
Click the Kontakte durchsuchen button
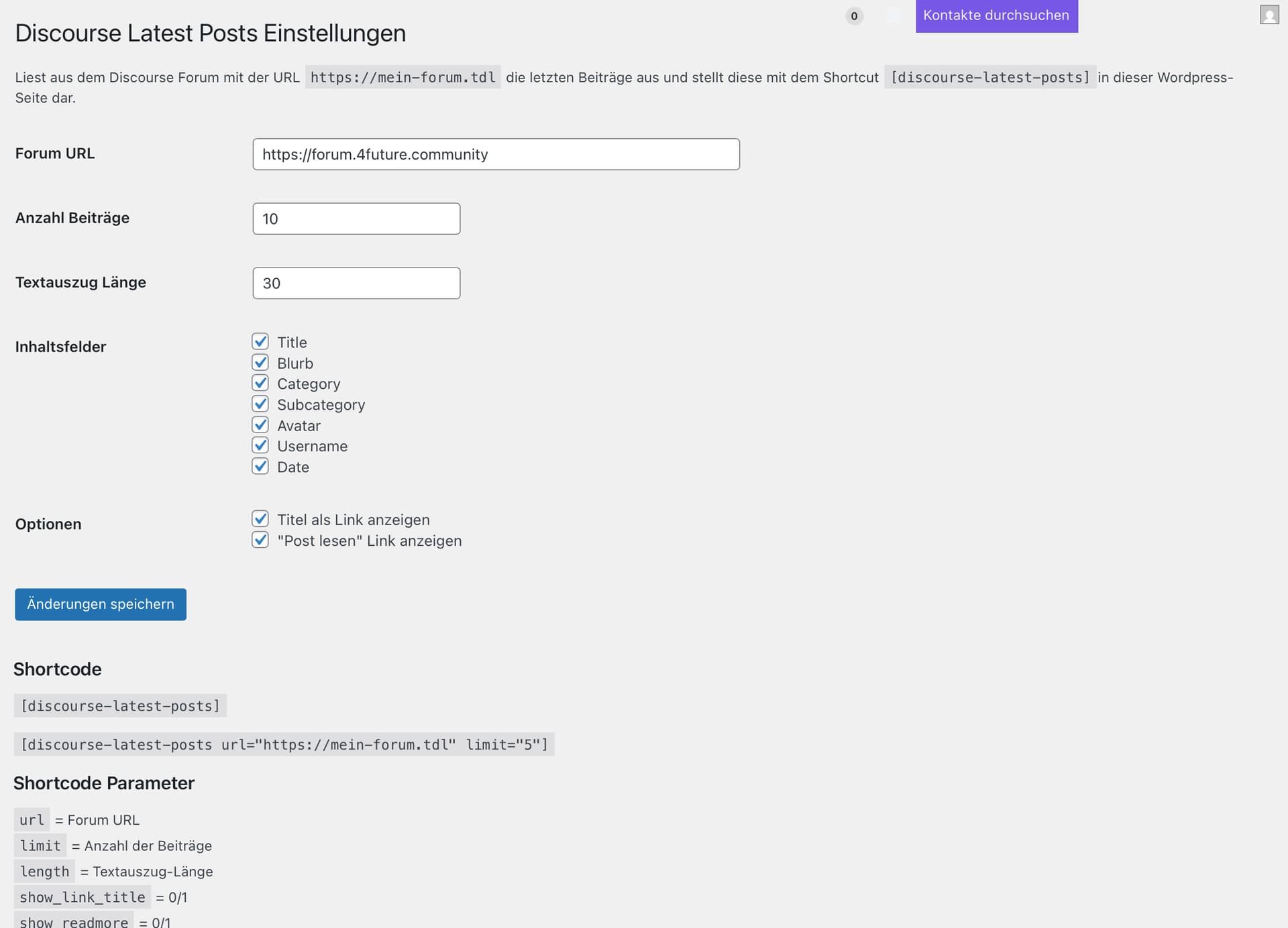tap(996, 15)
